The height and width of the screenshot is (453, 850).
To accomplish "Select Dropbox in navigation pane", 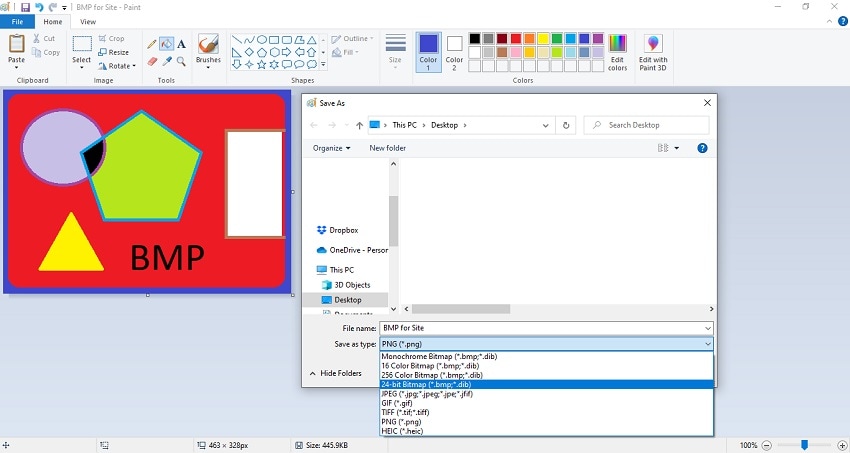I will (x=337, y=230).
